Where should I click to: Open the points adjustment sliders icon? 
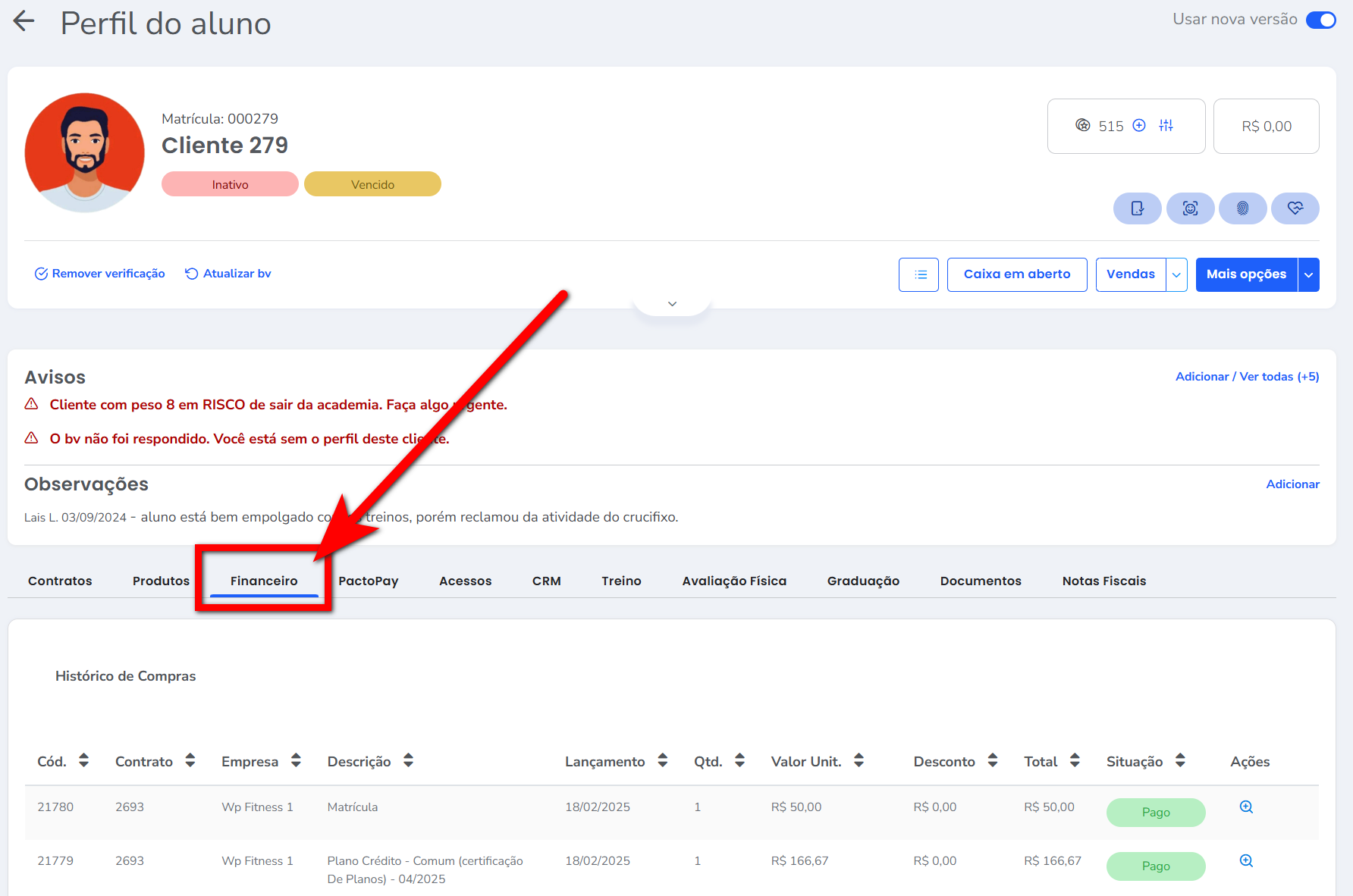click(1166, 126)
